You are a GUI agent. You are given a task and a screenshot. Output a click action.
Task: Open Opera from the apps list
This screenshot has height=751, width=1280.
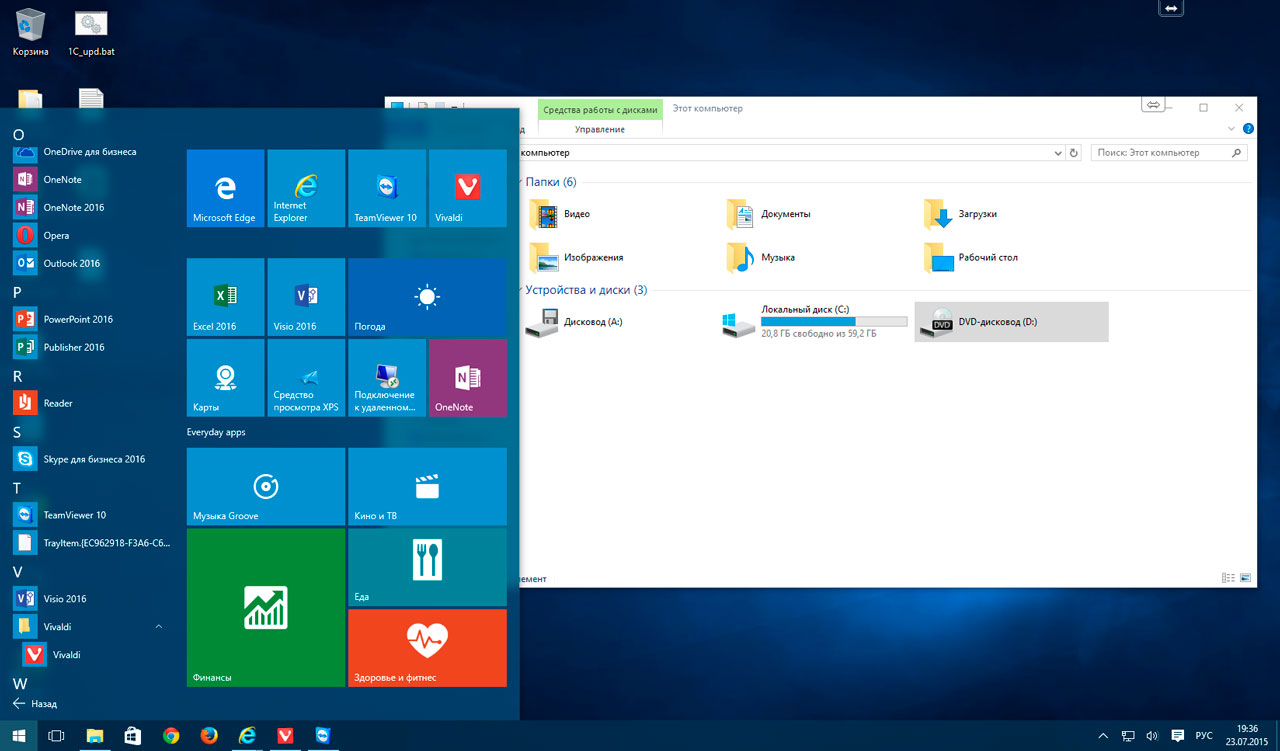(56, 236)
